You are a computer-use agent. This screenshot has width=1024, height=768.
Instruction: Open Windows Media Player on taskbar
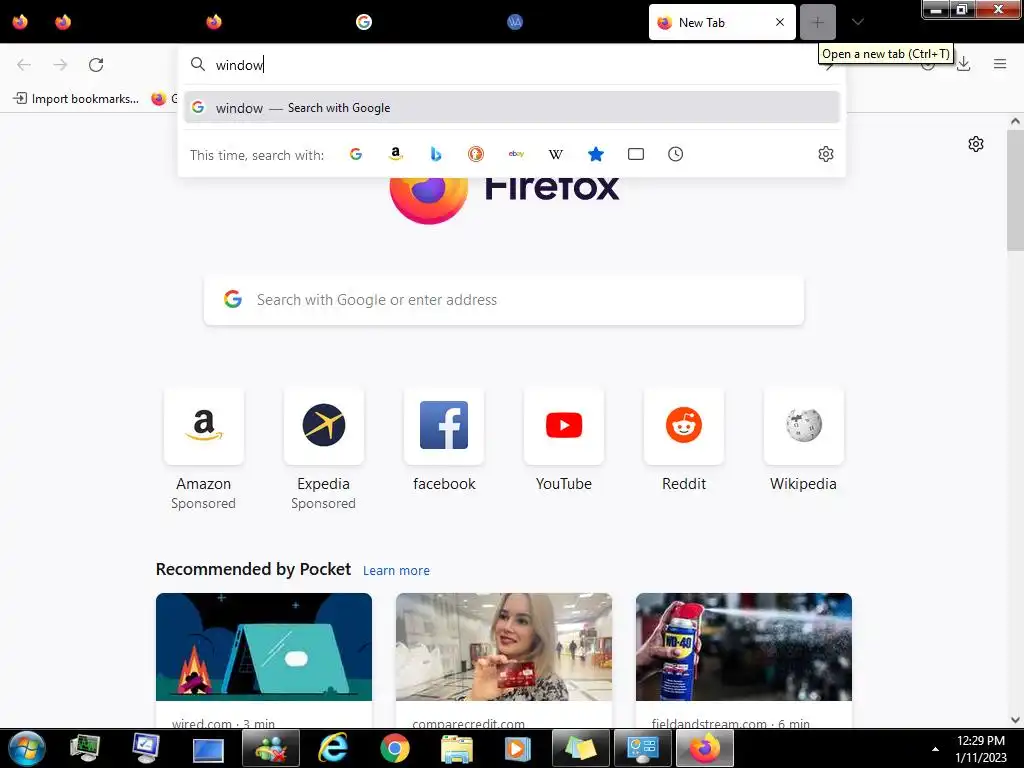coord(518,748)
